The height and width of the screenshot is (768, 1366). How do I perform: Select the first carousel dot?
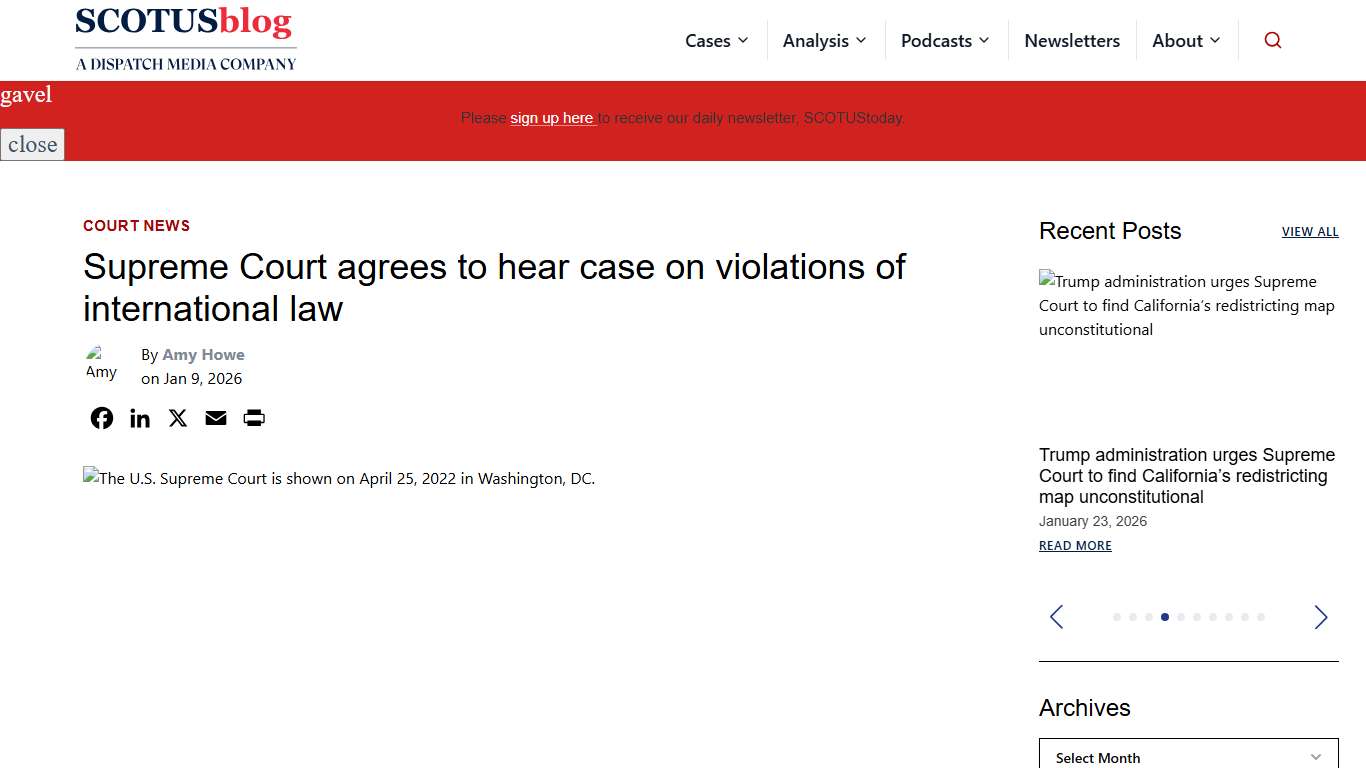pos(1116,617)
